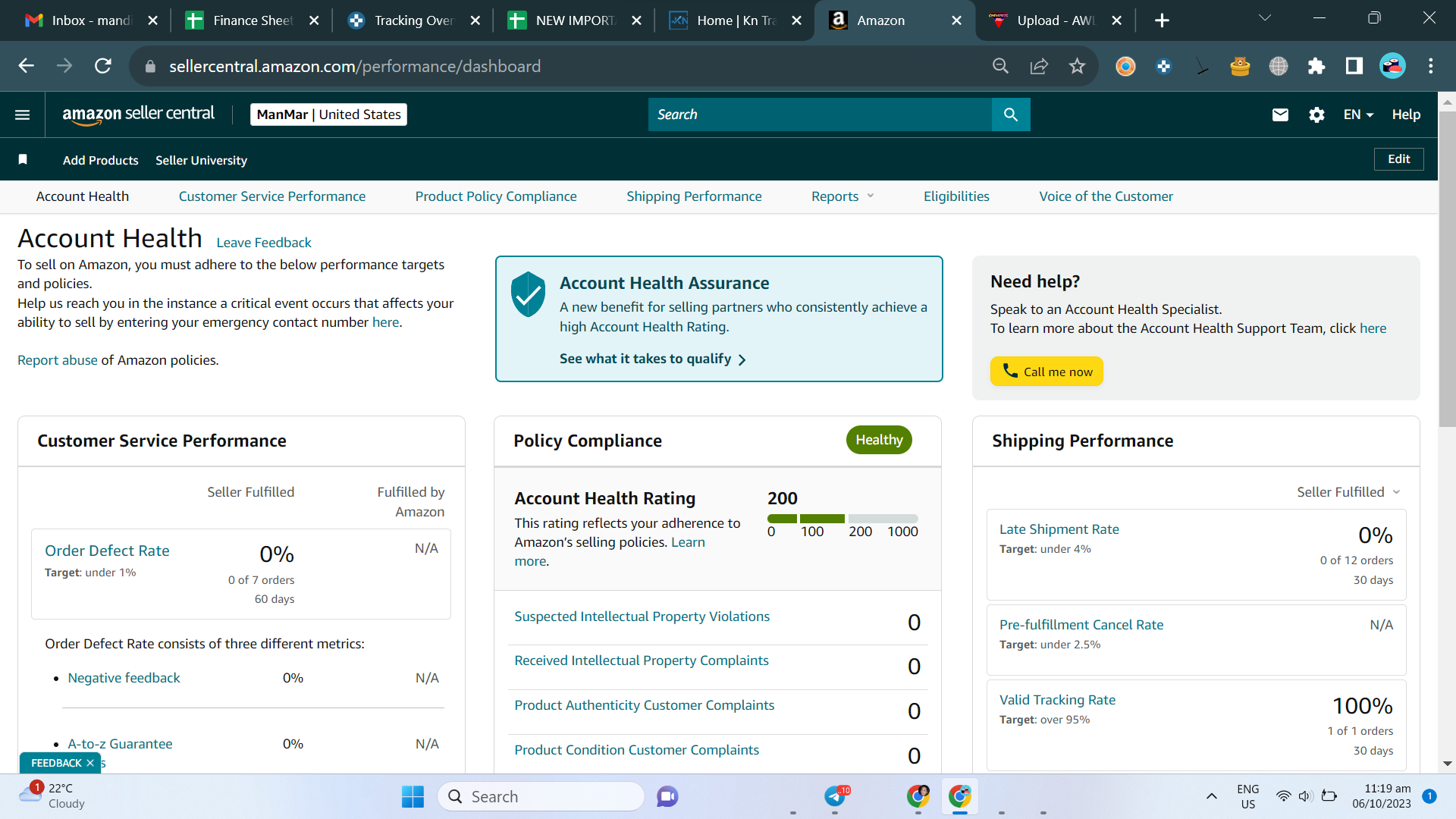Viewport: 1456px width, 819px height.
Task: Open Product Condition Customer Complaints
Action: 636,750
